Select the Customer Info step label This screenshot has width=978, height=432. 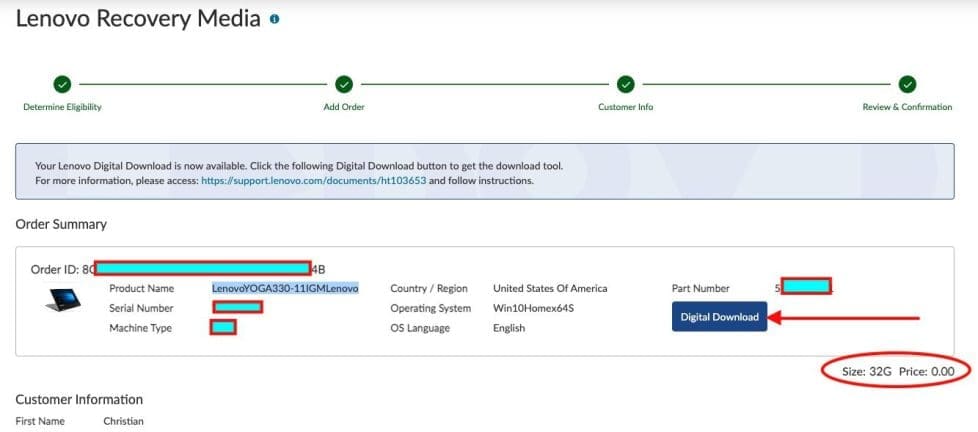[625, 107]
